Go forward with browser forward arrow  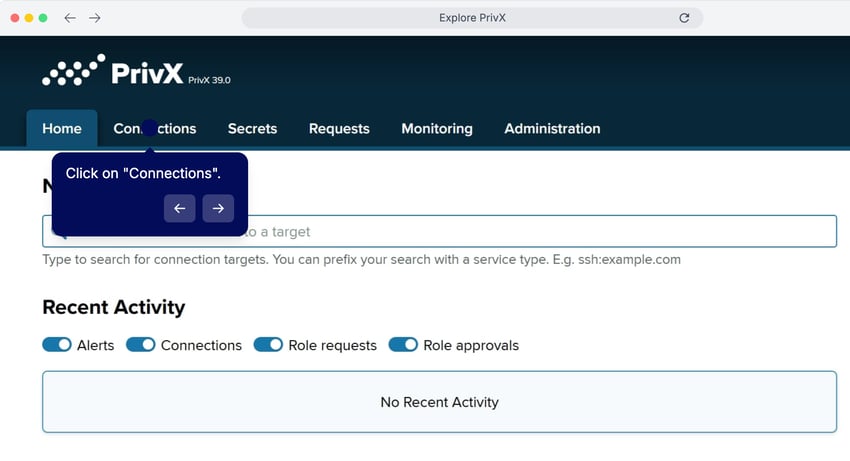pyautogui.click(x=95, y=18)
